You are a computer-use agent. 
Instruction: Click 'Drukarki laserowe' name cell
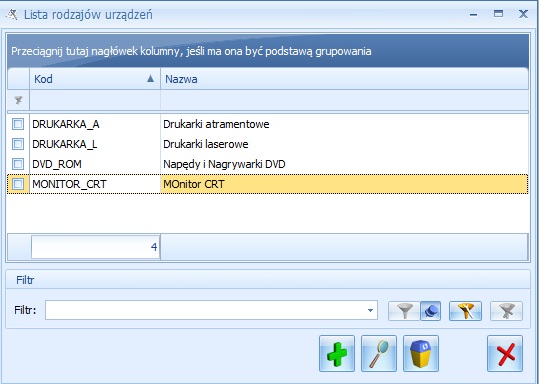click(x=344, y=144)
